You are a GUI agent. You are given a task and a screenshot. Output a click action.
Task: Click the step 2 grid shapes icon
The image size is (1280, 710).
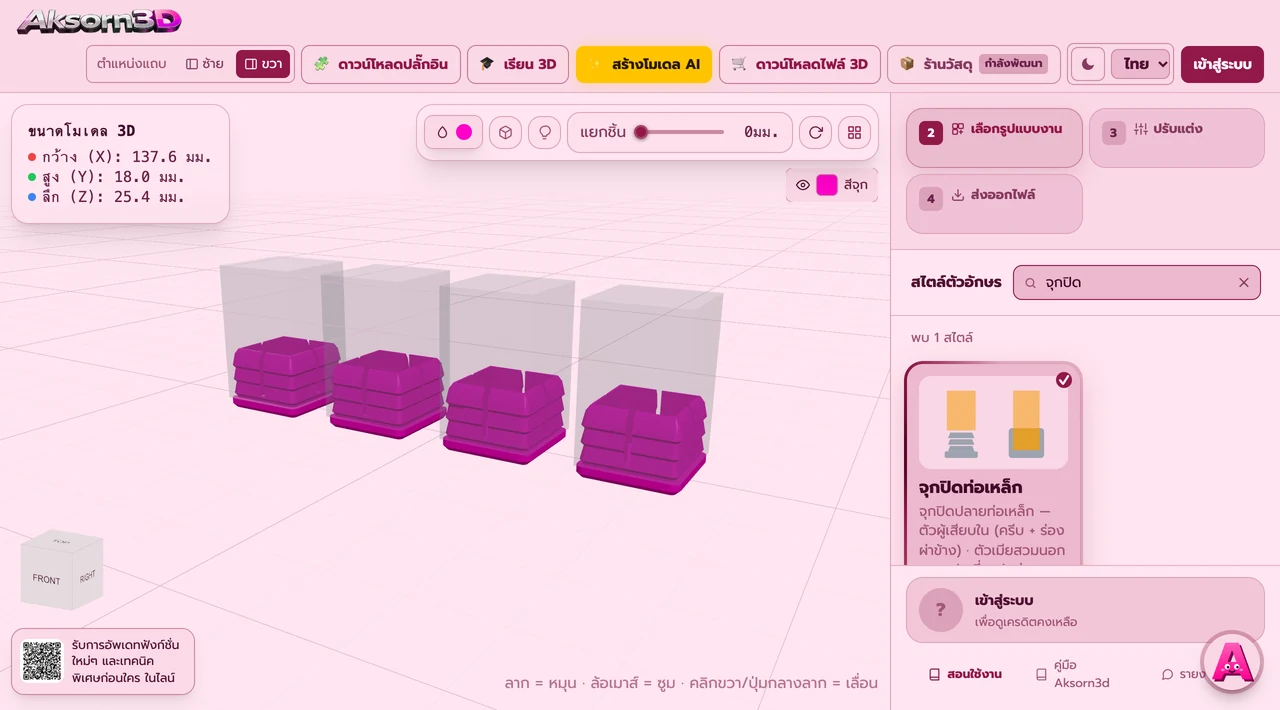tap(958, 129)
